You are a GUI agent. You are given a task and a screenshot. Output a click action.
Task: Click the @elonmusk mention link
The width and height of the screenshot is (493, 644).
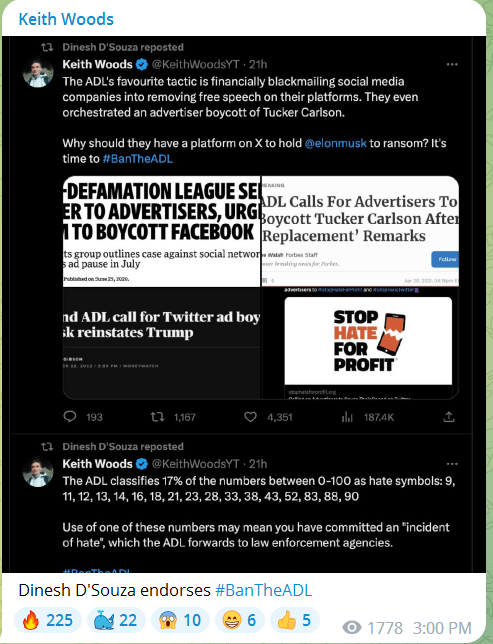coord(335,143)
